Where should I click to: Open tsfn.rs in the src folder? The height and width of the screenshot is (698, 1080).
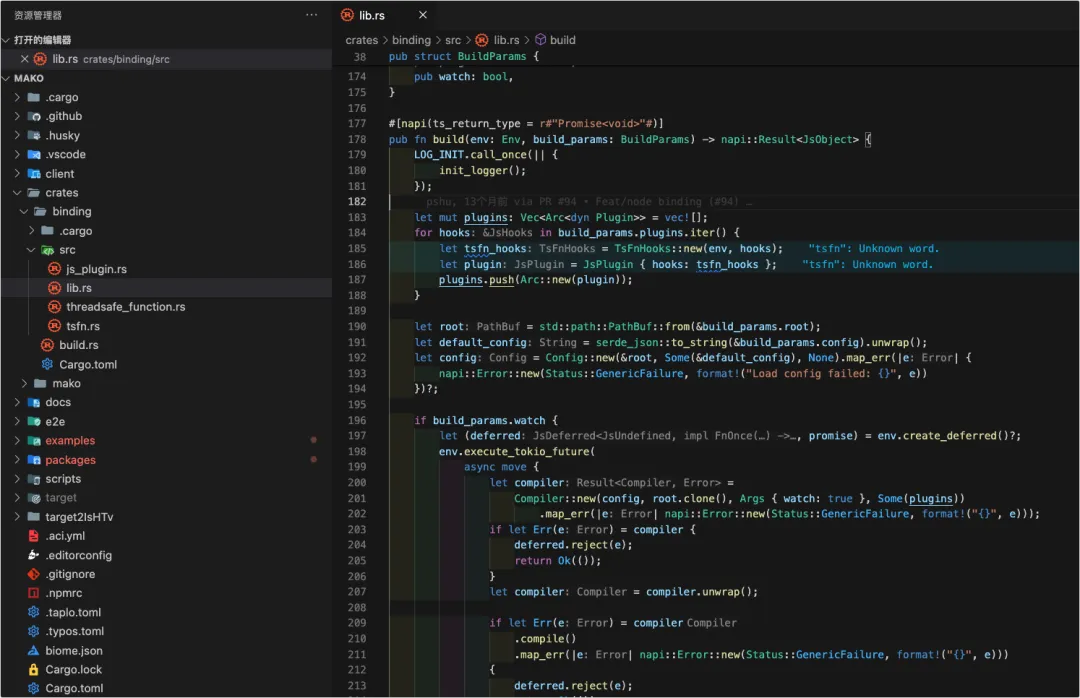click(83, 326)
